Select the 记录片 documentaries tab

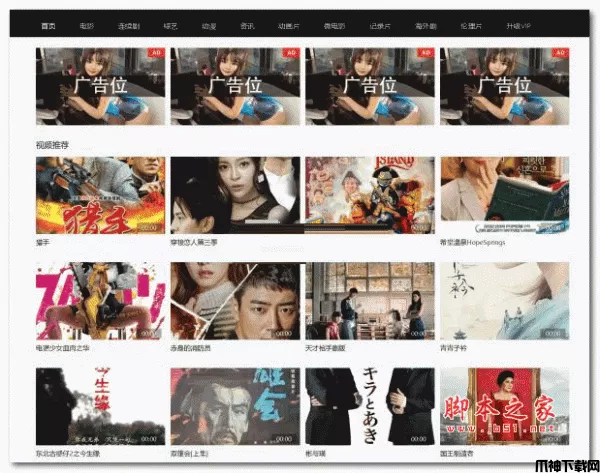pyautogui.click(x=380, y=26)
